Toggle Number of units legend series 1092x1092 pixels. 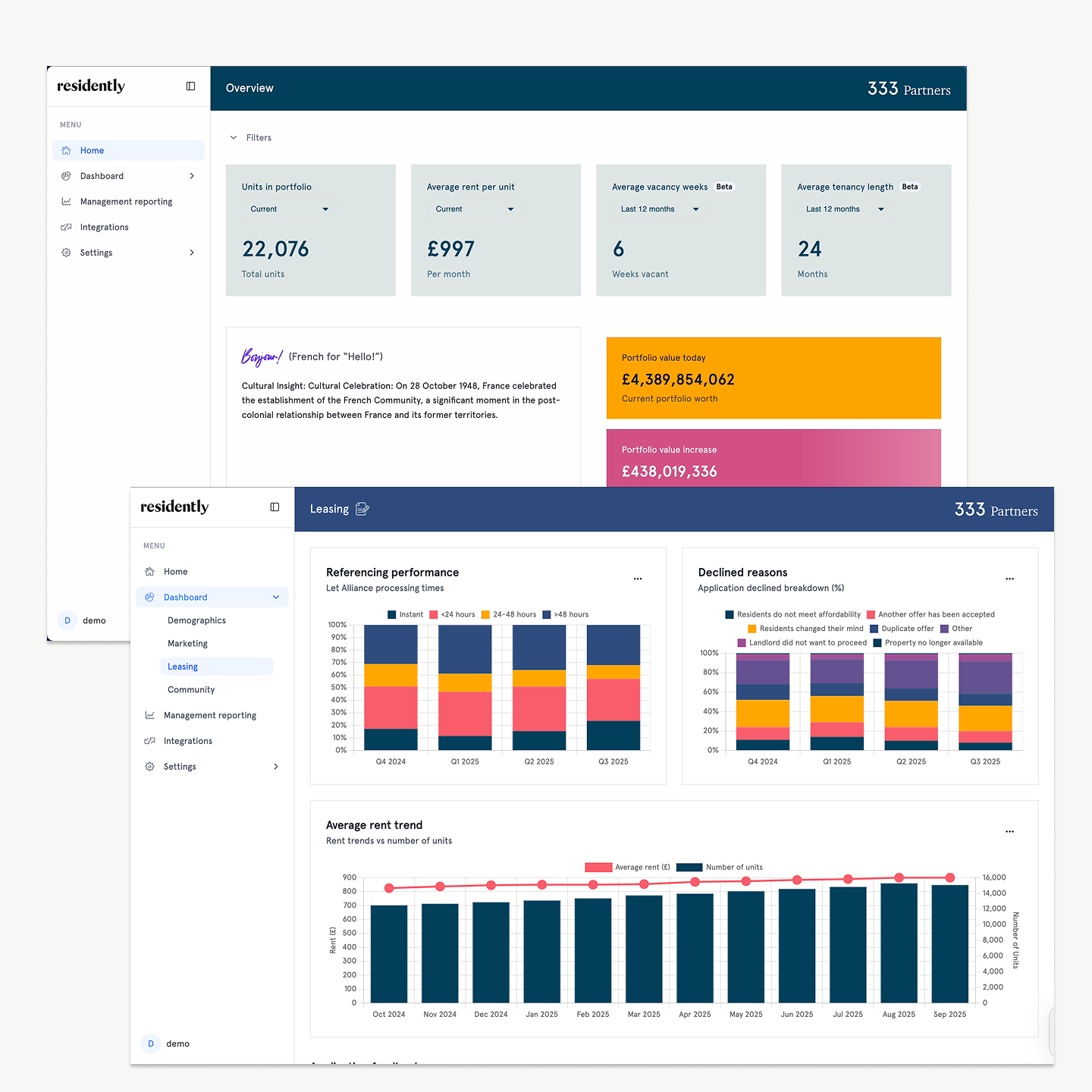pyautogui.click(x=720, y=868)
